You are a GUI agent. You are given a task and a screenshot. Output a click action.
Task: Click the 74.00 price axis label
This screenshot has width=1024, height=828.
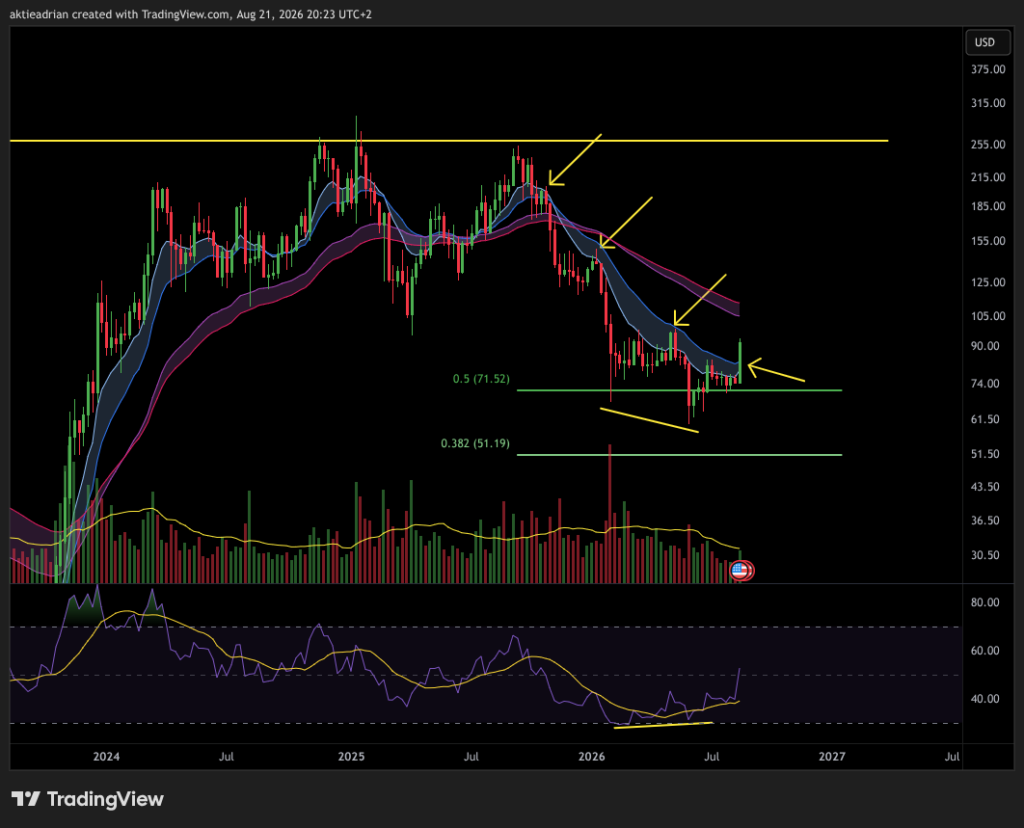click(x=985, y=384)
